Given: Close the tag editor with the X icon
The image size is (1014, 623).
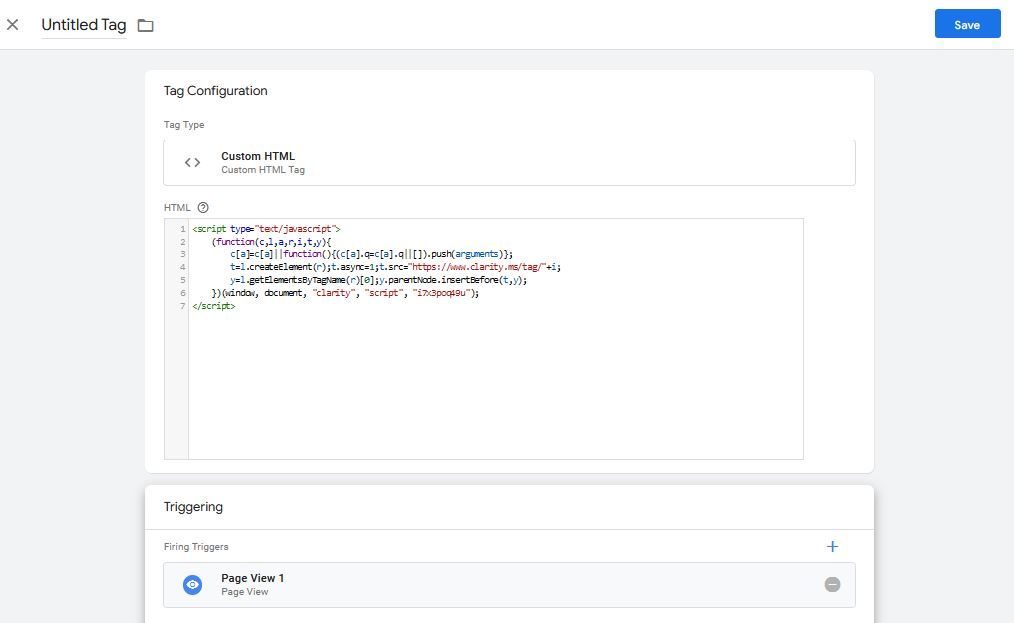Looking at the screenshot, I should point(12,25).
